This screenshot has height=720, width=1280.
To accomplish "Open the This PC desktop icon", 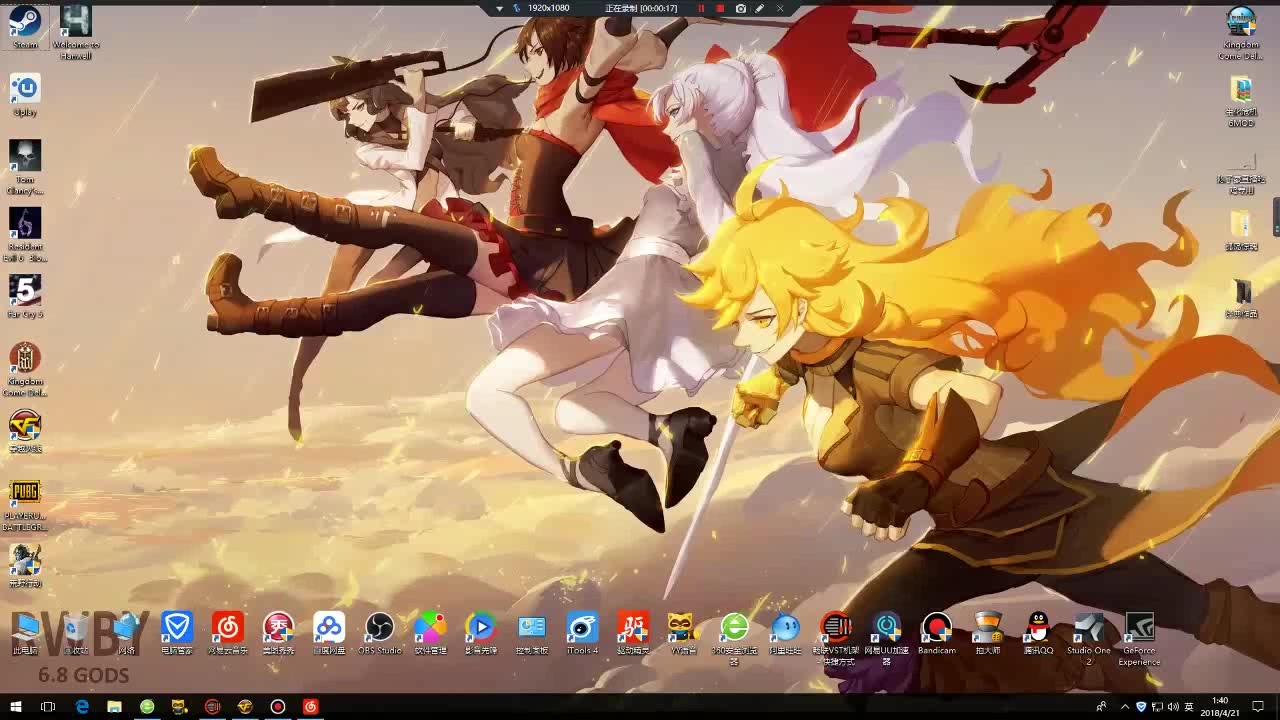I will pyautogui.click(x=25, y=633).
